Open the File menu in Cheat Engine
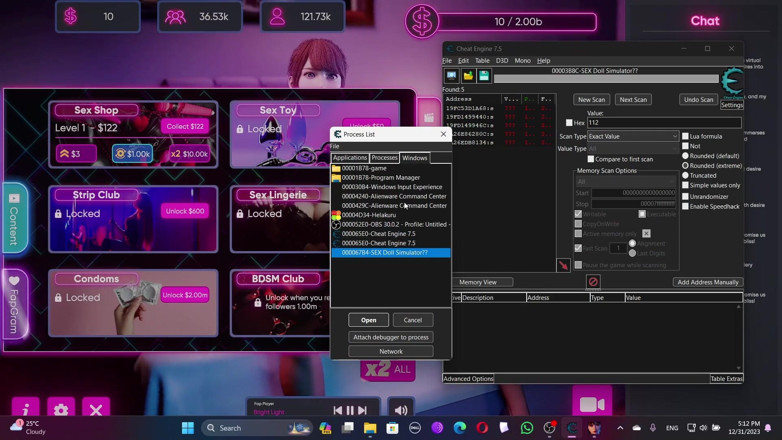Image resolution: width=782 pixels, height=440 pixels. [x=447, y=60]
